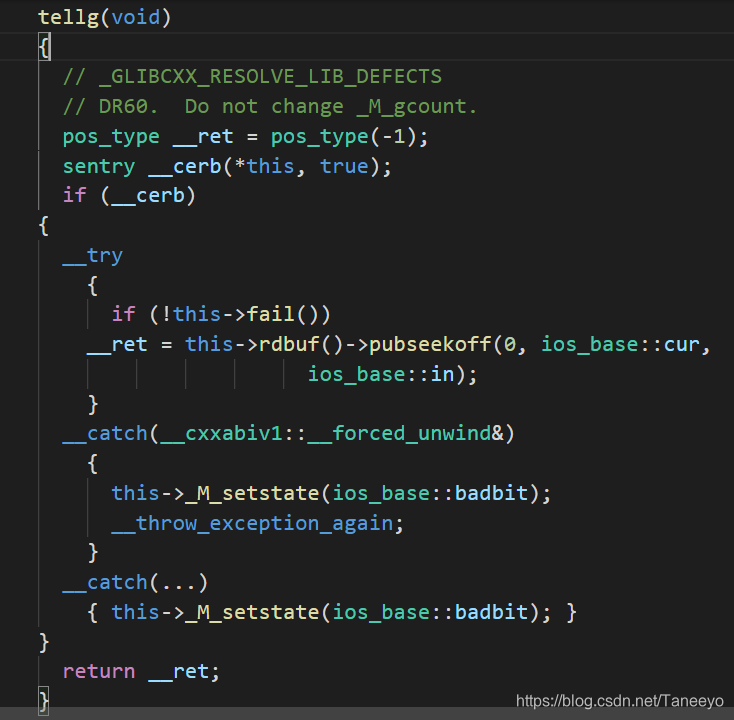Place cursor at opening brace after tellg
The width and height of the screenshot is (734, 720).
tap(44, 47)
